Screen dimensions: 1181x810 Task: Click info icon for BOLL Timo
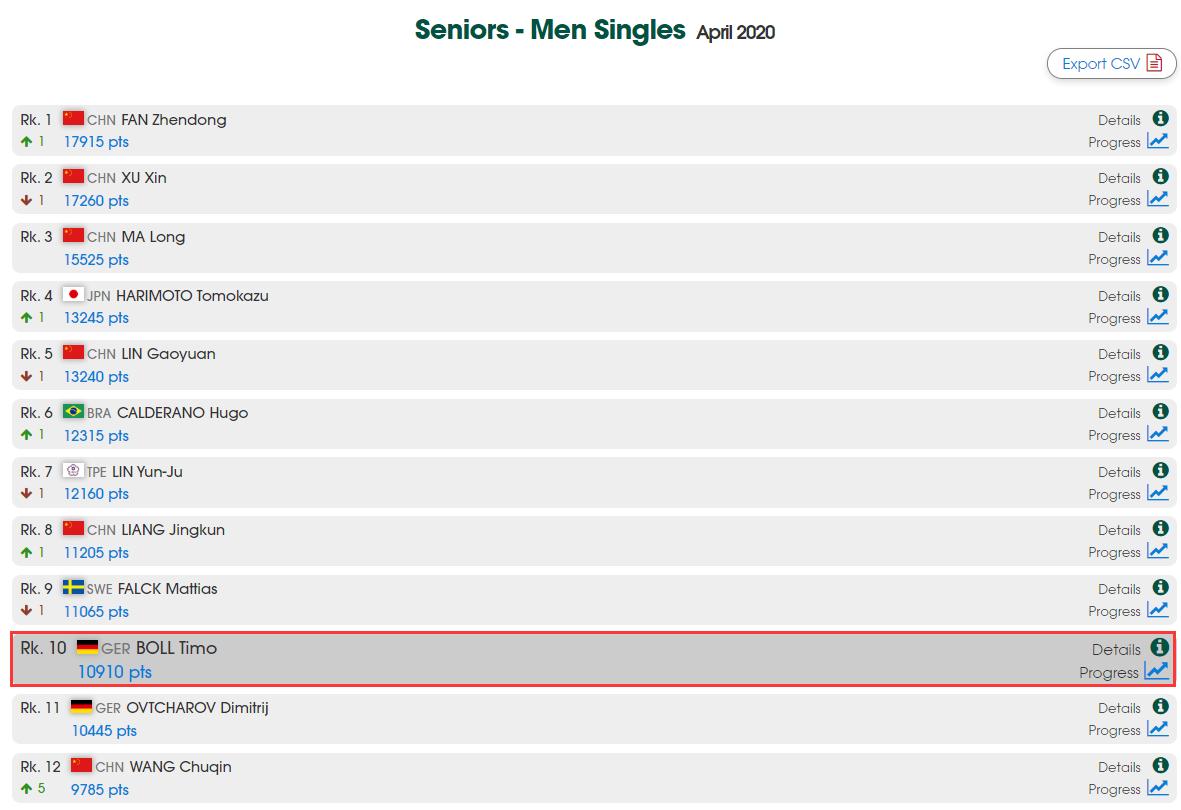[x=1160, y=647]
